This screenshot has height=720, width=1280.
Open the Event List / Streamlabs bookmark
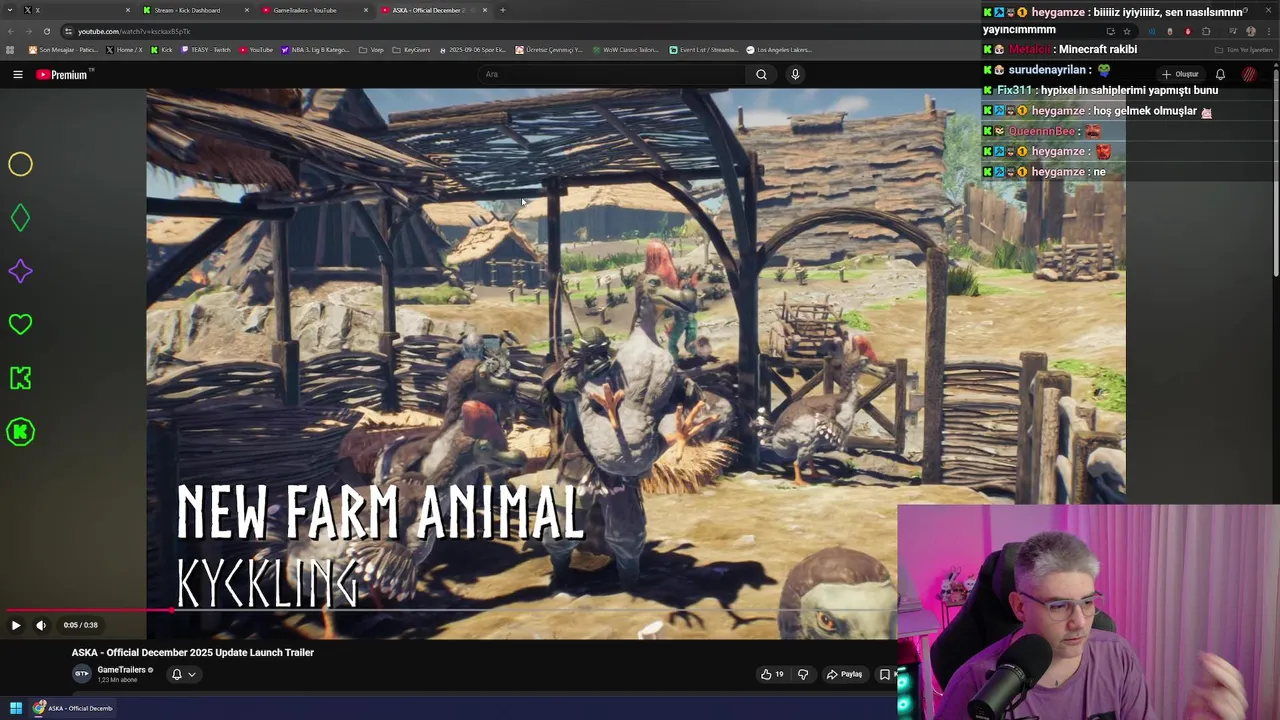(704, 50)
